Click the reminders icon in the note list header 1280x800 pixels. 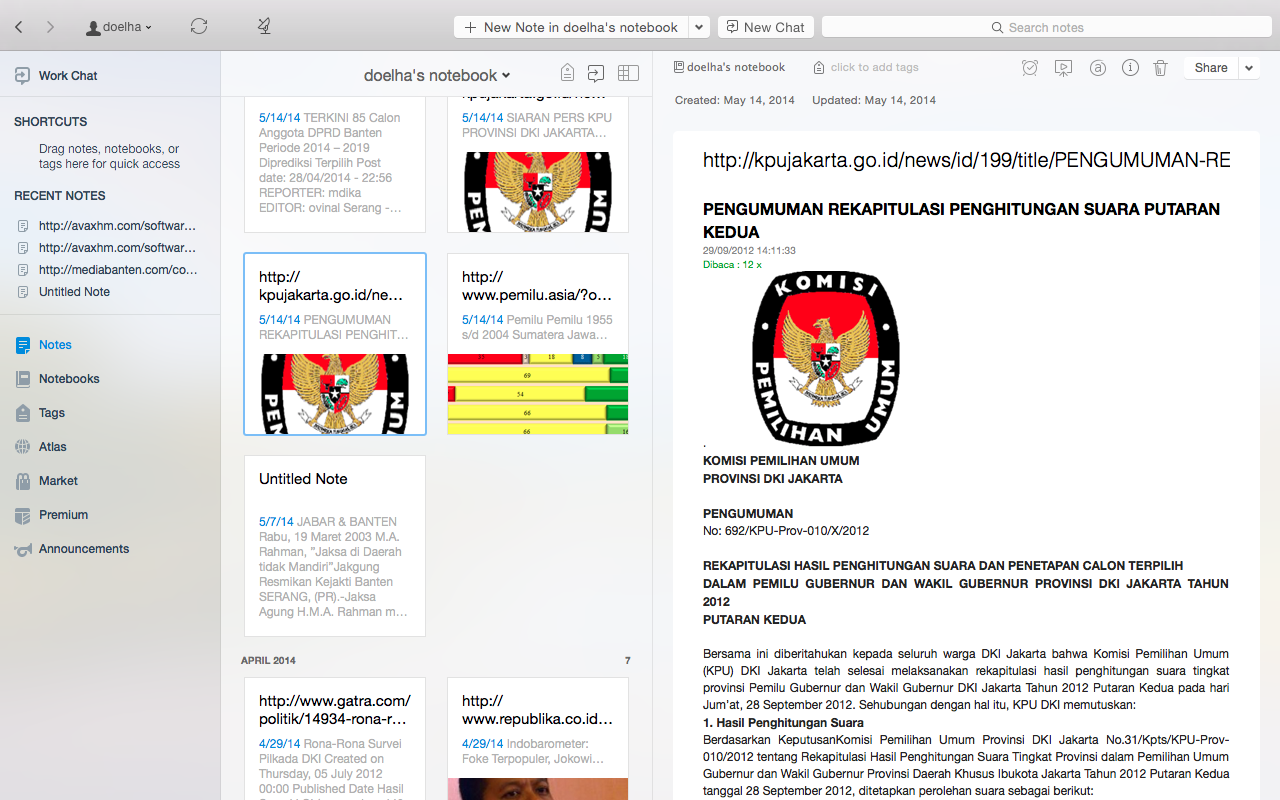(567, 73)
